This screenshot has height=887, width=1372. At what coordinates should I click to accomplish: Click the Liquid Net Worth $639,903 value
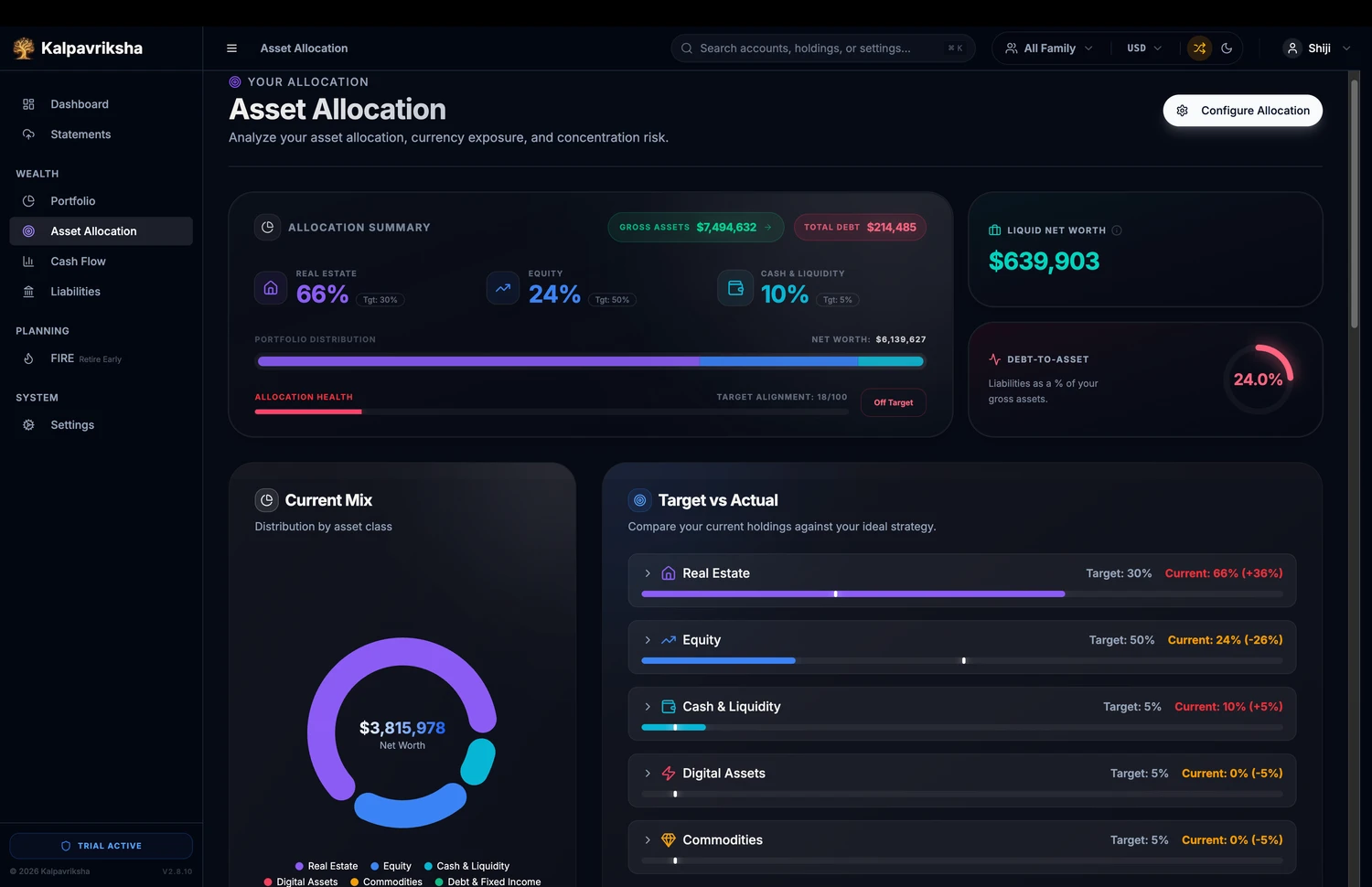pos(1044,262)
